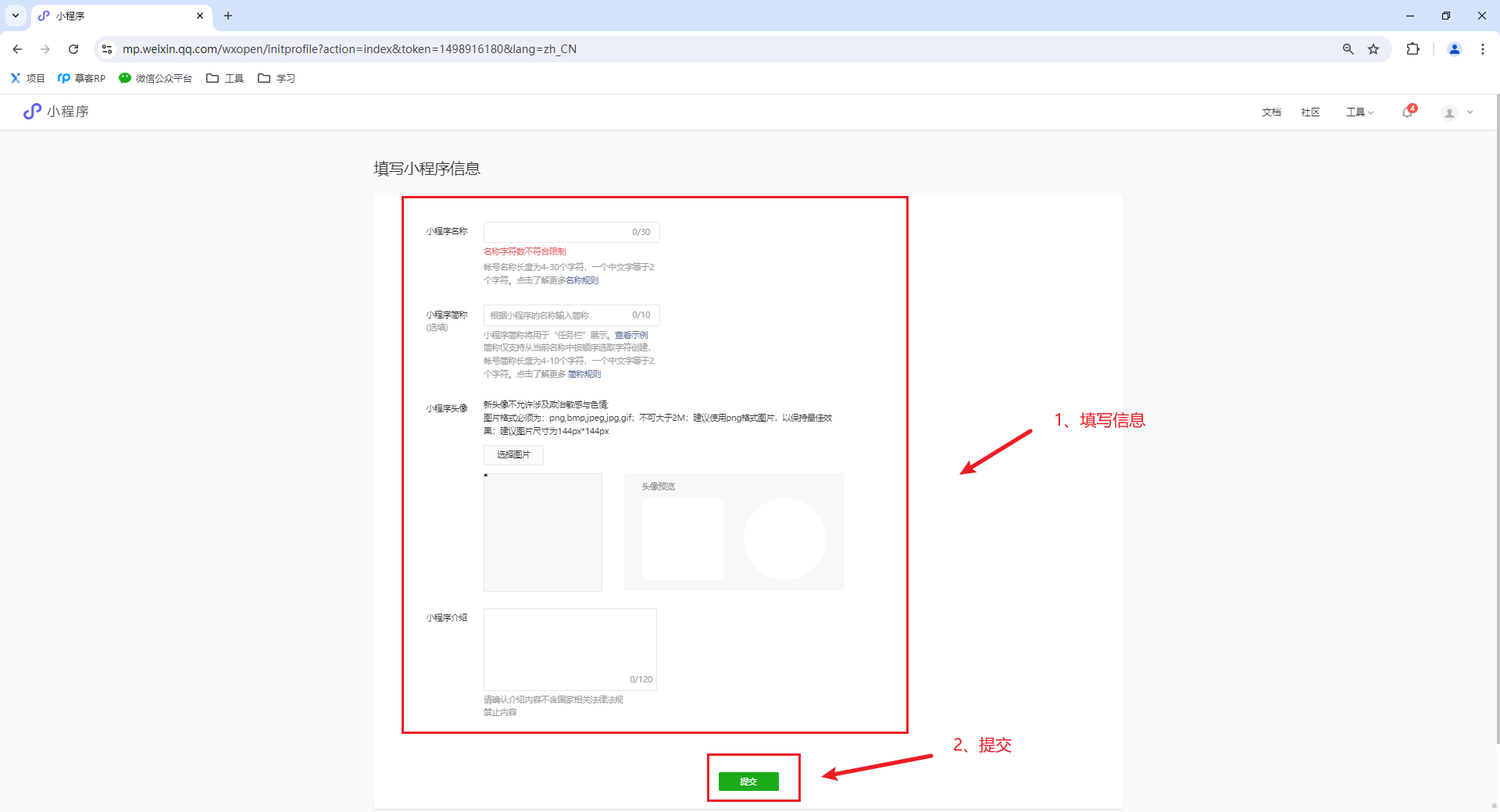This screenshot has width=1500, height=812.
Task: Open the 简称规则 link
Action: 584,374
